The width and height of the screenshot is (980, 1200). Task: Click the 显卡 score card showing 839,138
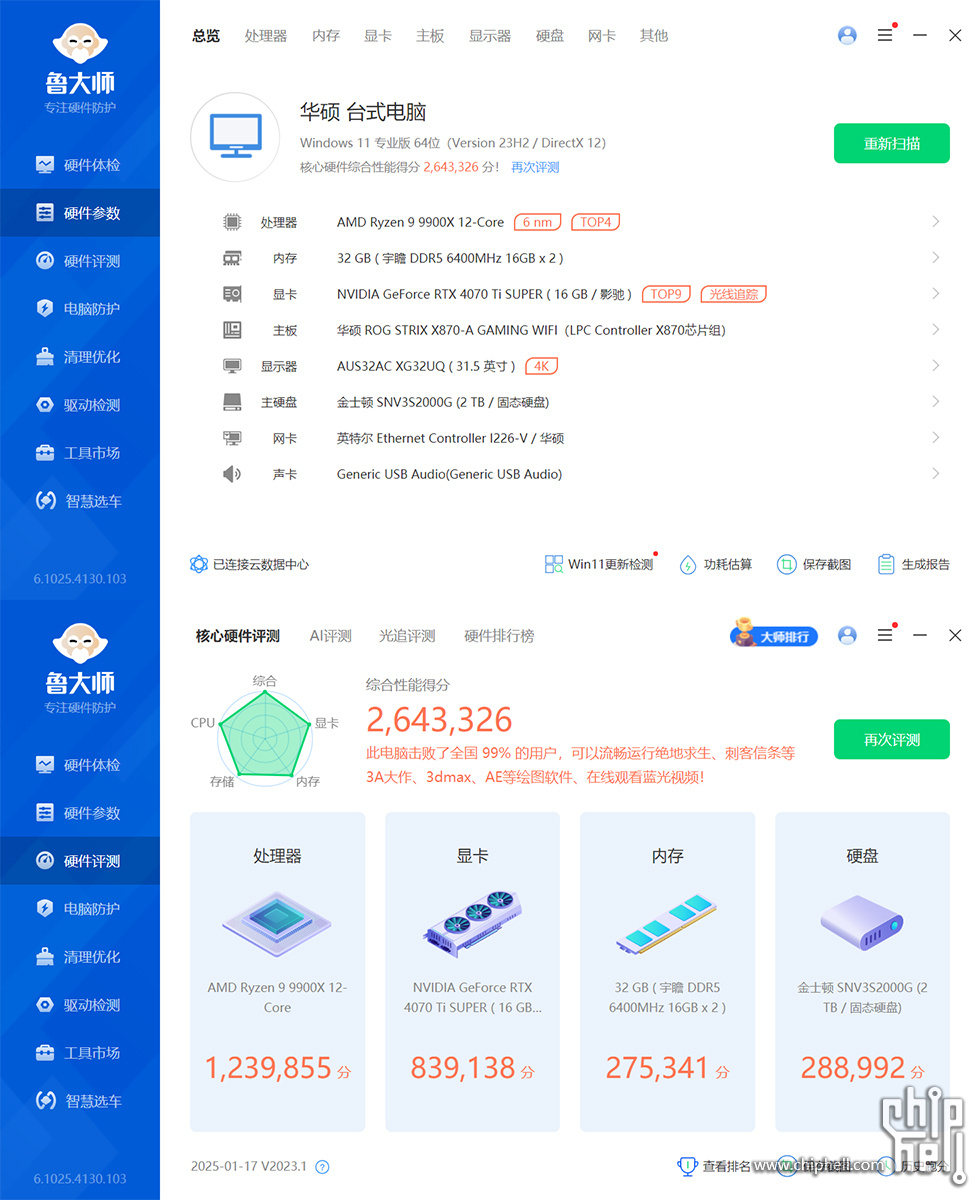click(473, 972)
